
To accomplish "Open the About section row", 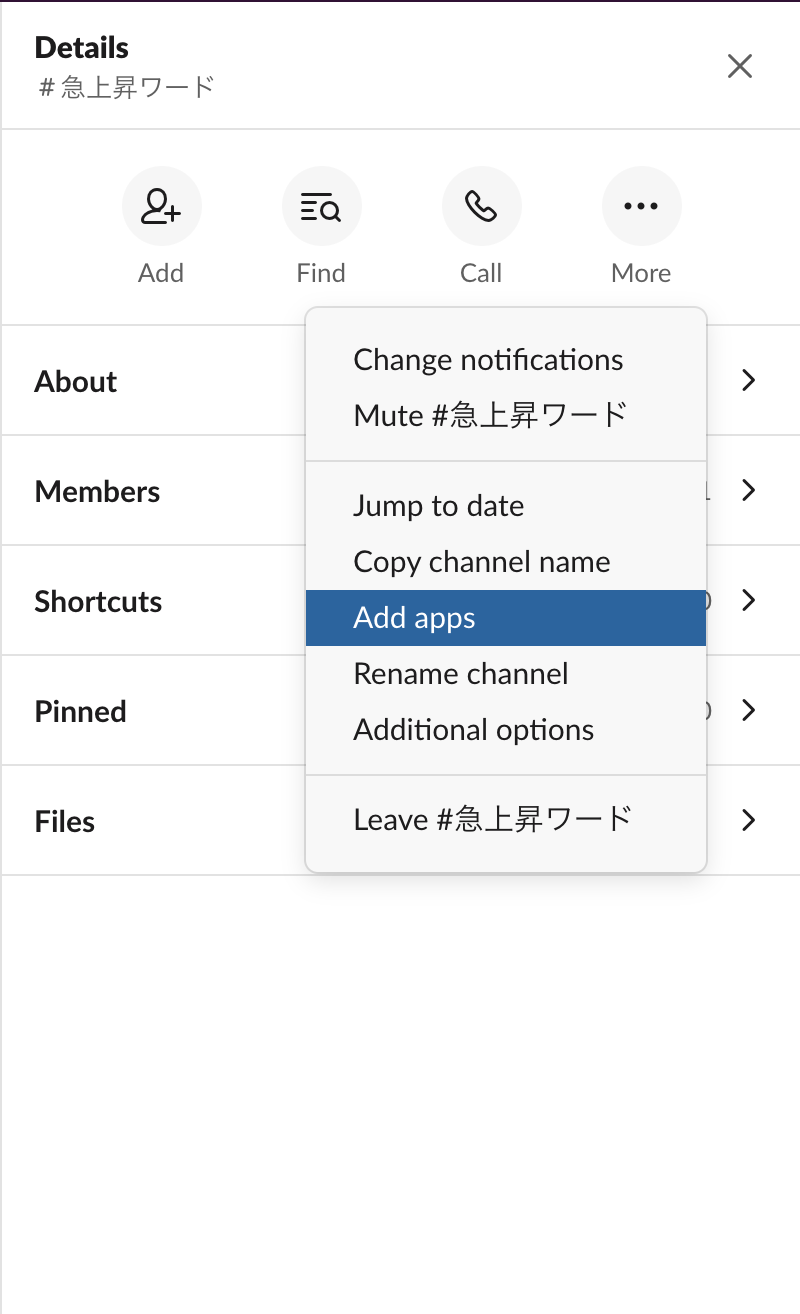I will [76, 381].
